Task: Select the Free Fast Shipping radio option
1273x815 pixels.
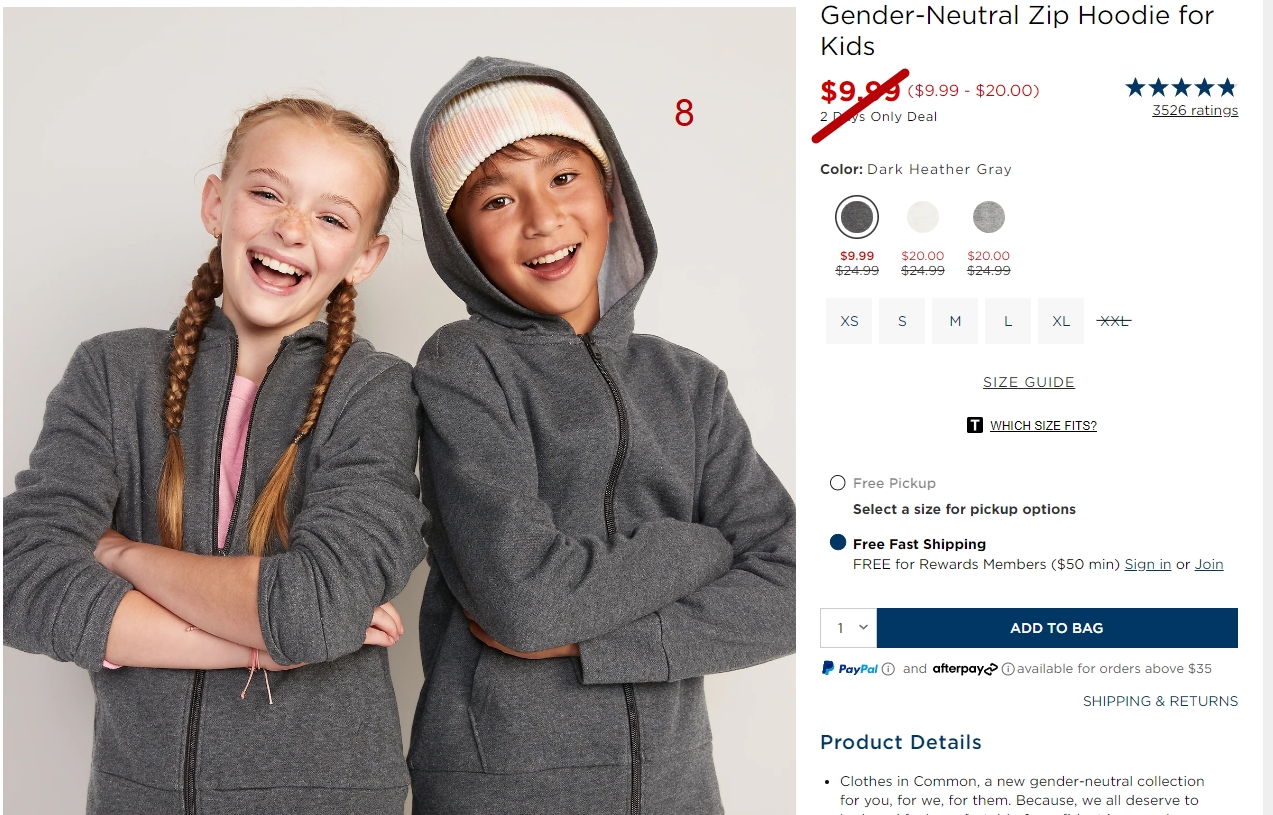Action: (x=838, y=543)
